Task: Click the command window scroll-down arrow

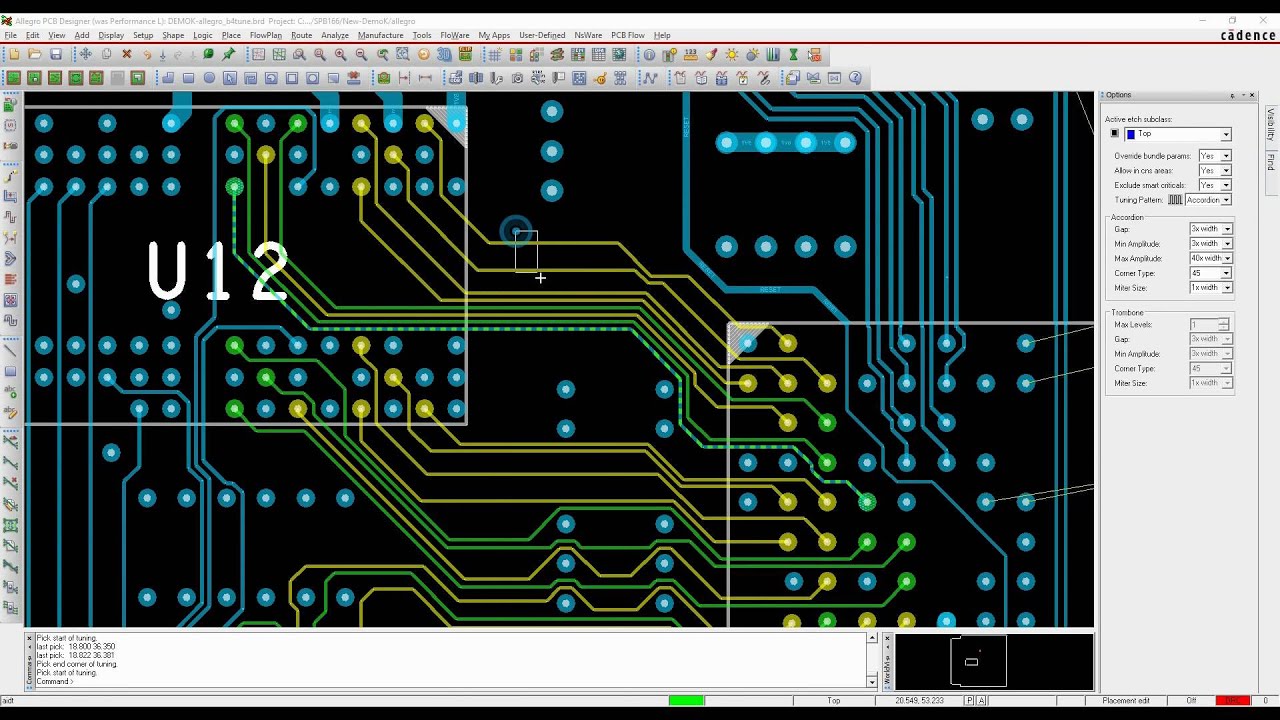Action: 872,682
